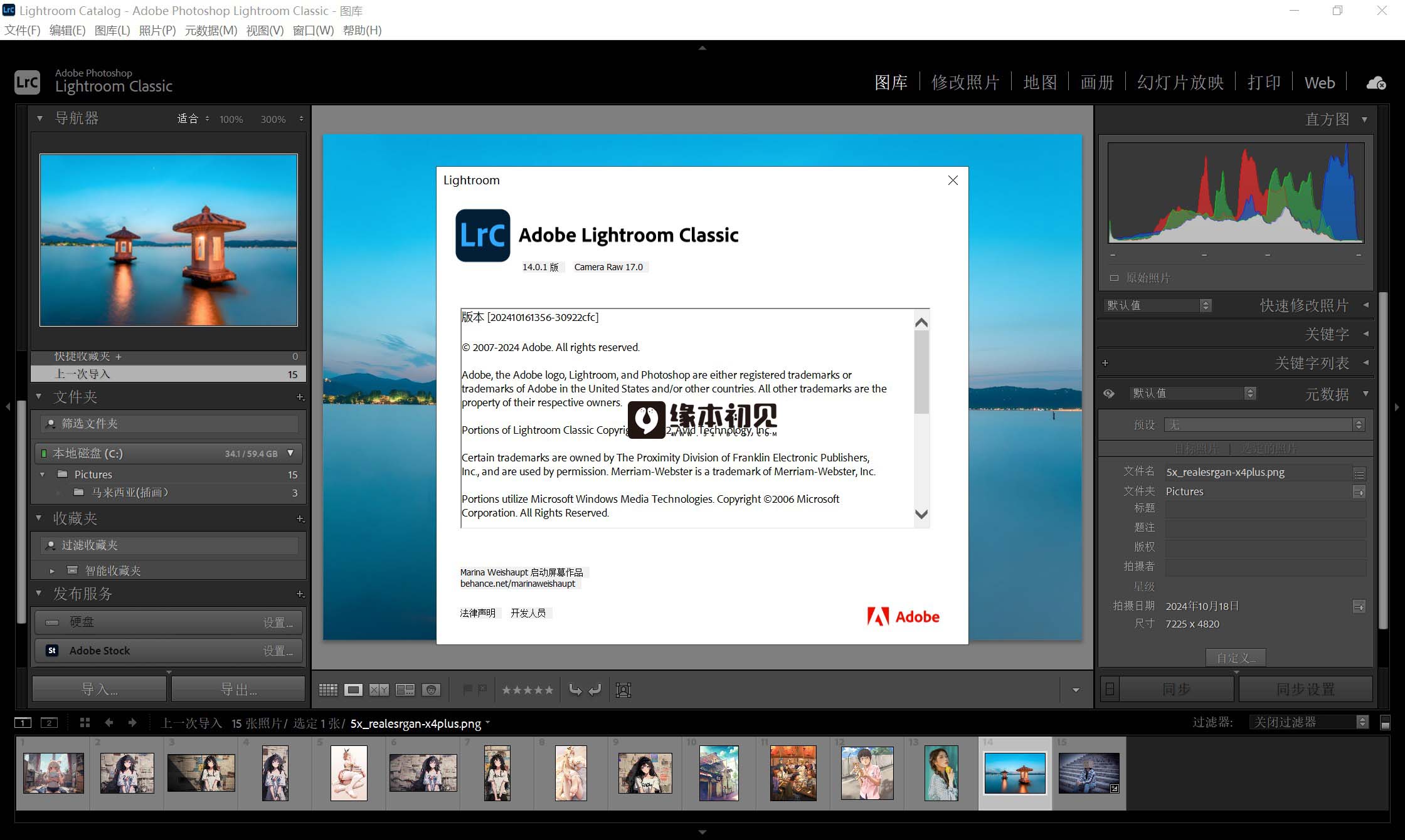Click Adobe Stock St icon

point(52,651)
